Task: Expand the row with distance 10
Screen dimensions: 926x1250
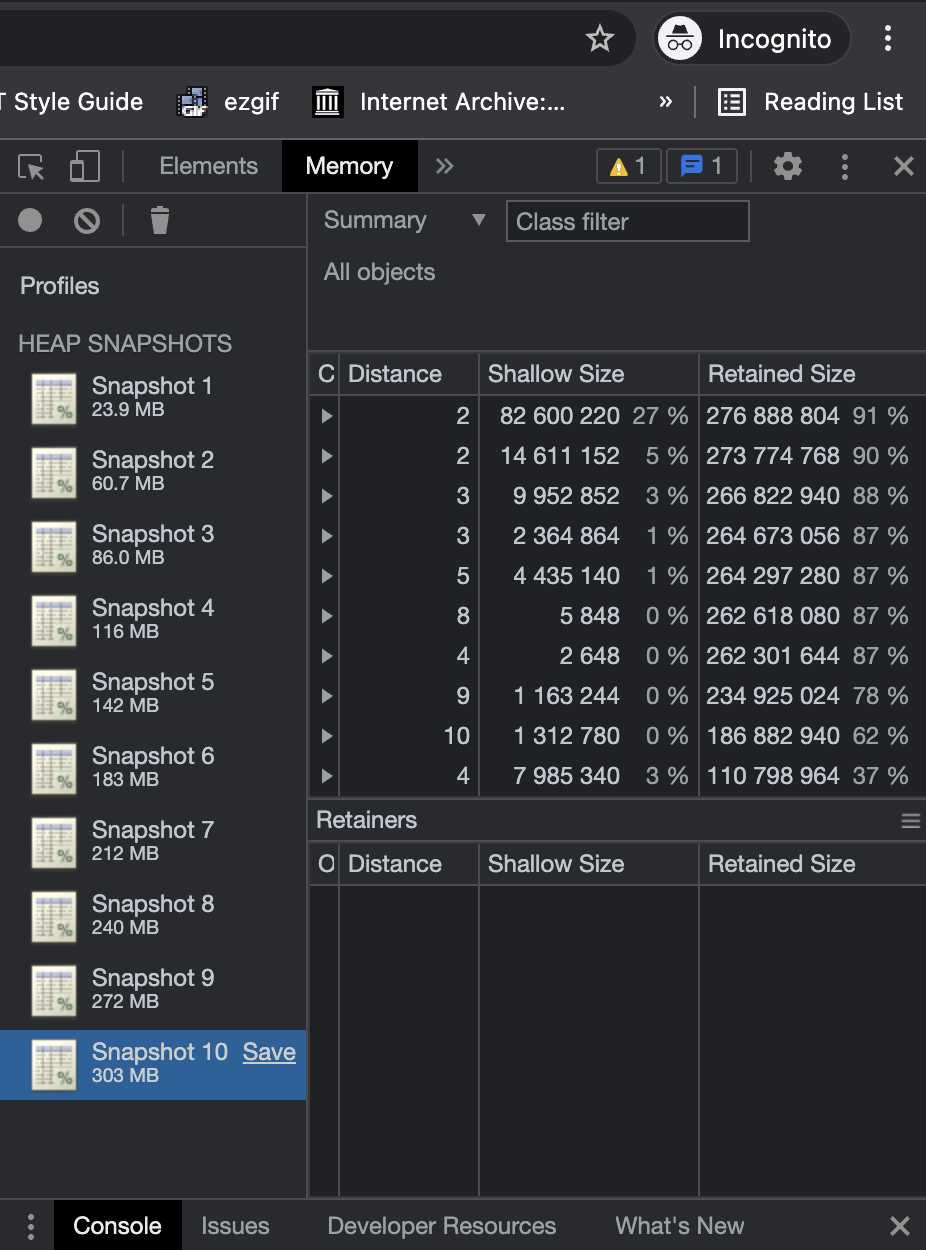Action: coord(325,736)
